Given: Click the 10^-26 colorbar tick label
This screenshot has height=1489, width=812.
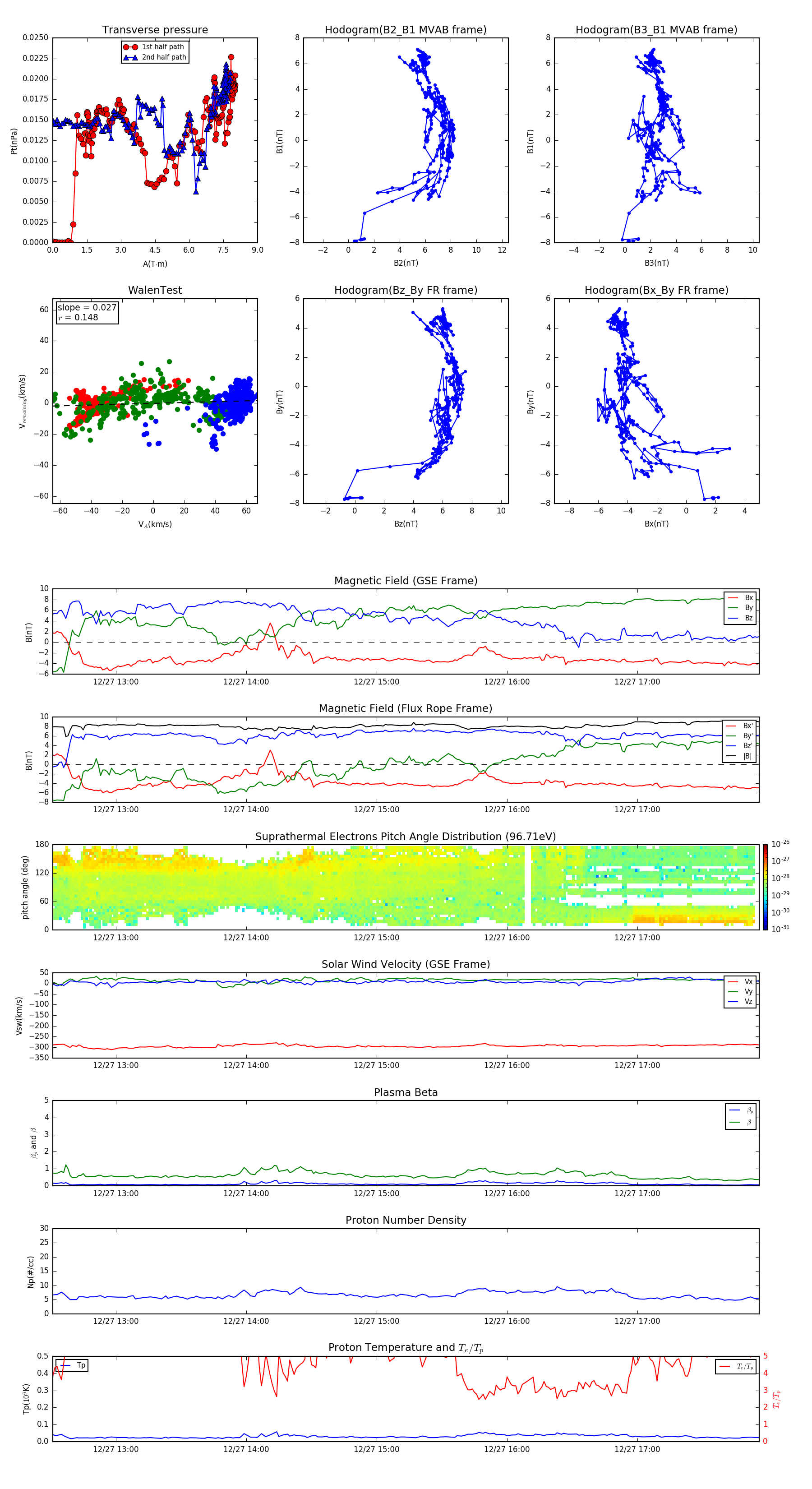Looking at the screenshot, I should tap(780, 844).
